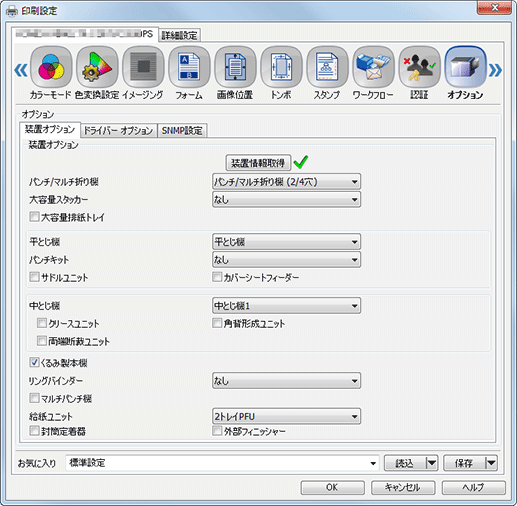Open the カラーモード color mode icon
Screen dimensions: 517x506
51,68
